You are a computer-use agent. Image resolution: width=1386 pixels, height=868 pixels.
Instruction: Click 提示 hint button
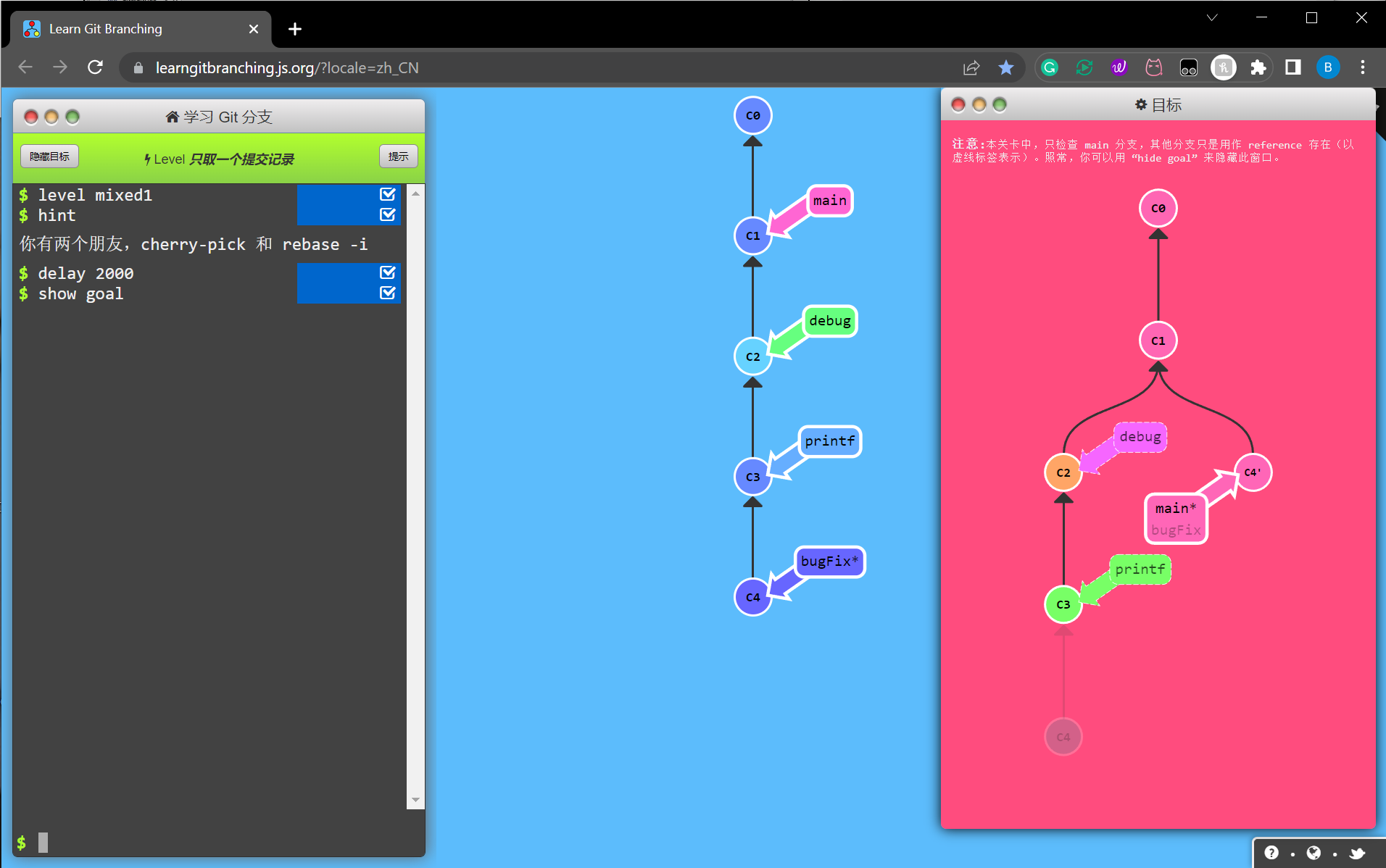click(x=399, y=157)
